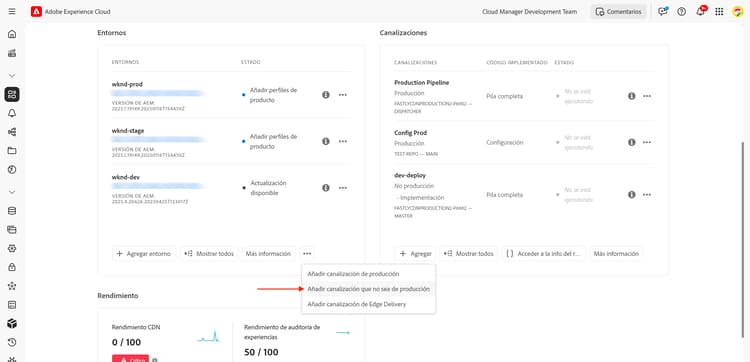
Task: Open more actions for wknd-dev
Action: [x=342, y=188]
